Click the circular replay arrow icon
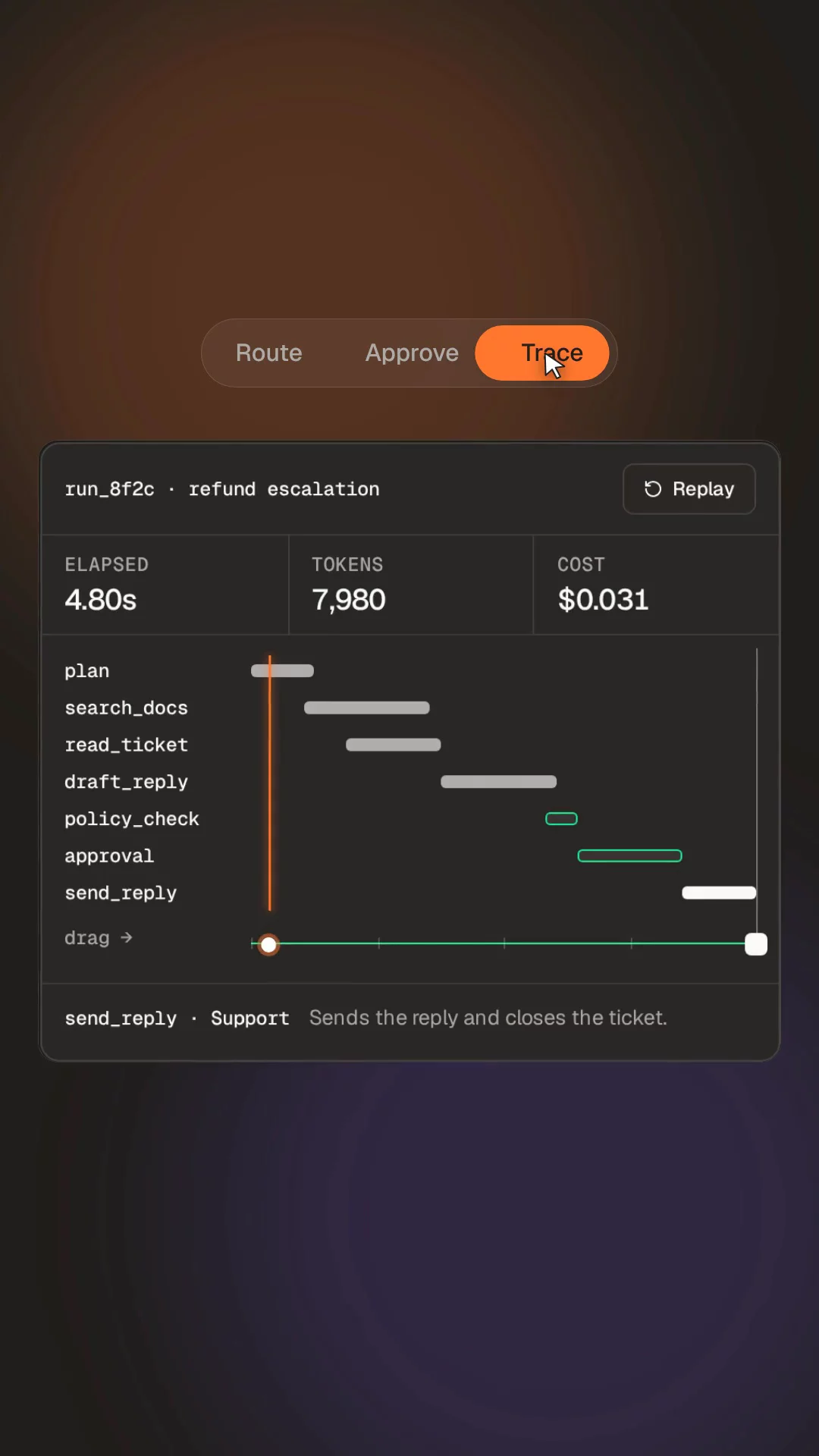 [x=653, y=489]
